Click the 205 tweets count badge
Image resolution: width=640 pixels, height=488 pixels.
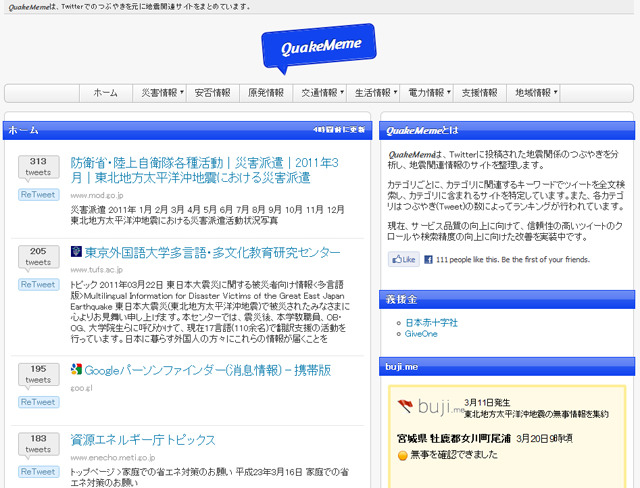[38, 257]
